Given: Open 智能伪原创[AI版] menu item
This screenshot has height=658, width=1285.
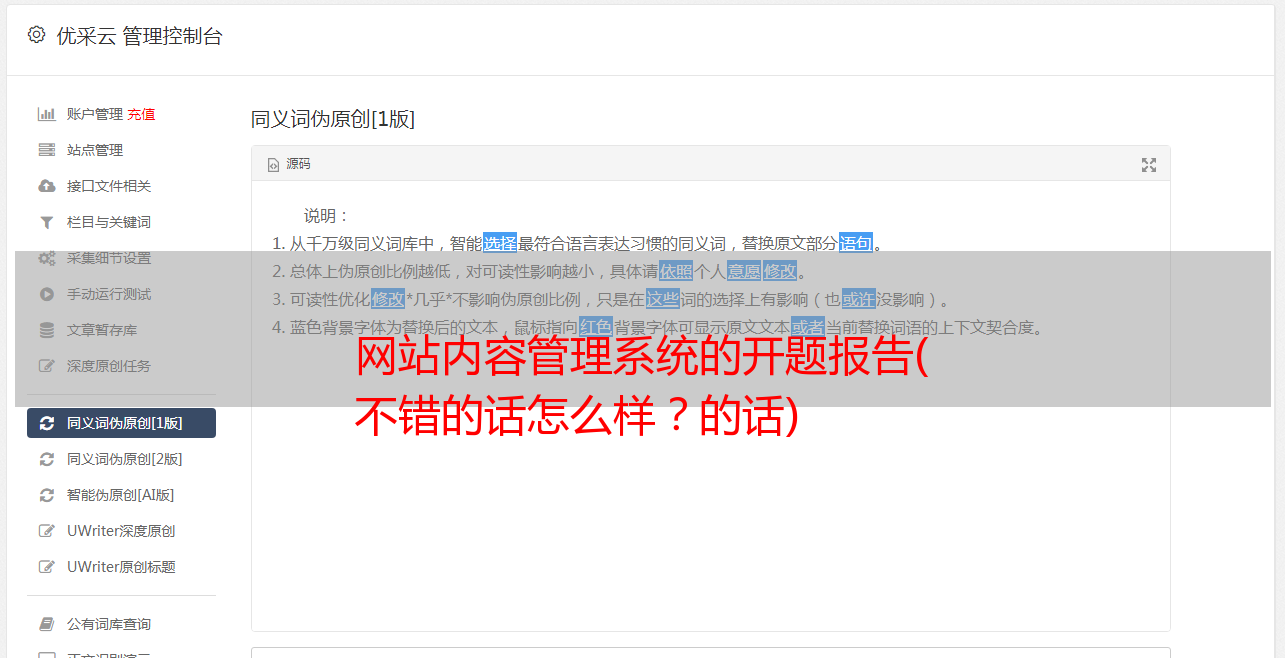Looking at the screenshot, I should click(x=121, y=495).
